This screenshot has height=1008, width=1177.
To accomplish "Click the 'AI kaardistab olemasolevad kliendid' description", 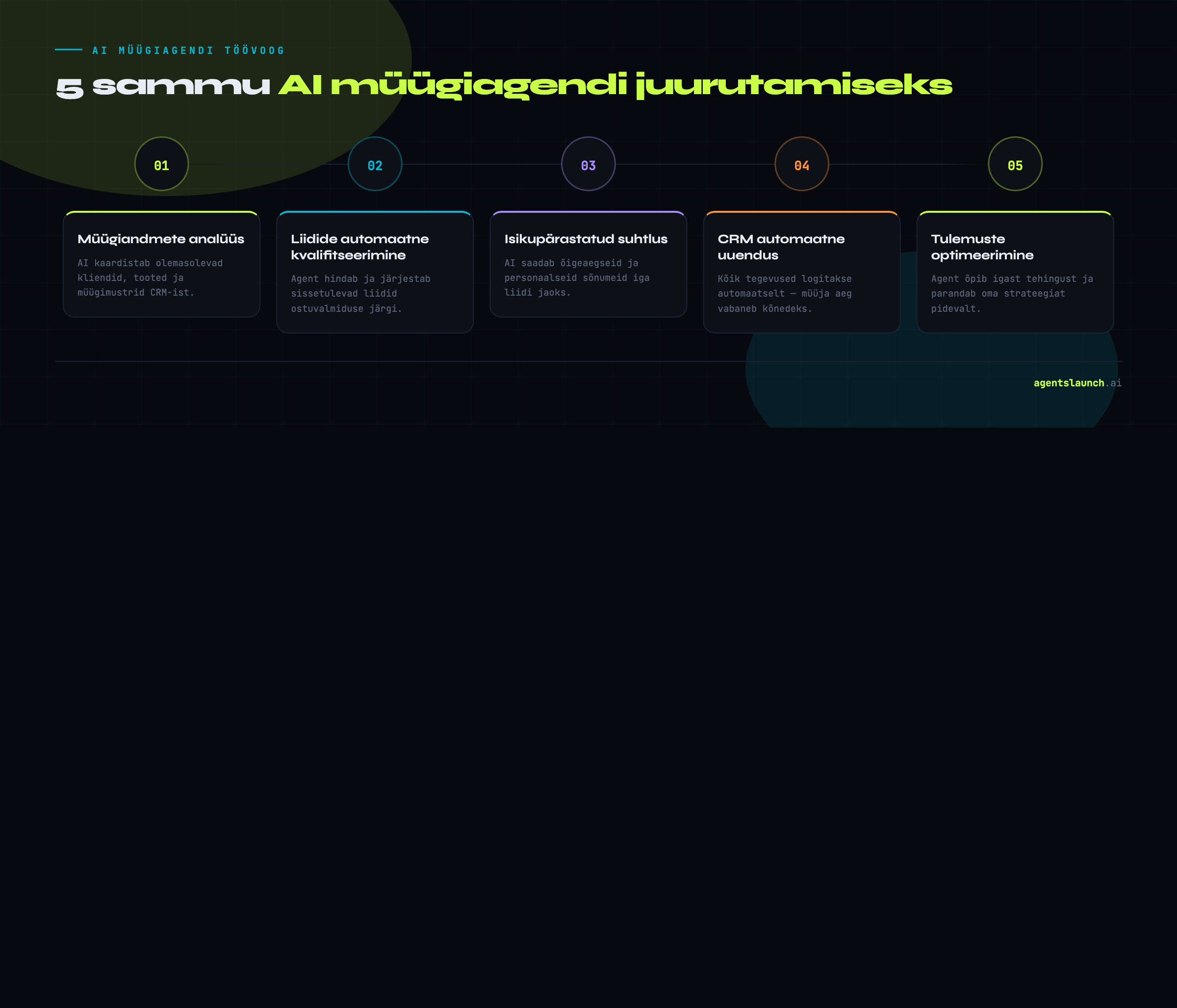I will [x=150, y=277].
